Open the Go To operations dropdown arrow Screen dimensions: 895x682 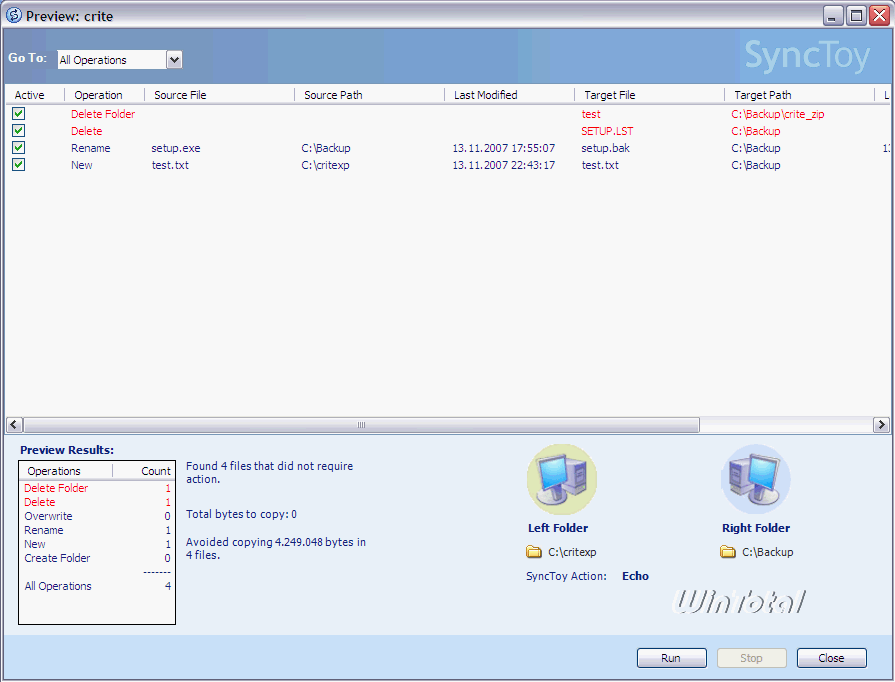(x=174, y=59)
